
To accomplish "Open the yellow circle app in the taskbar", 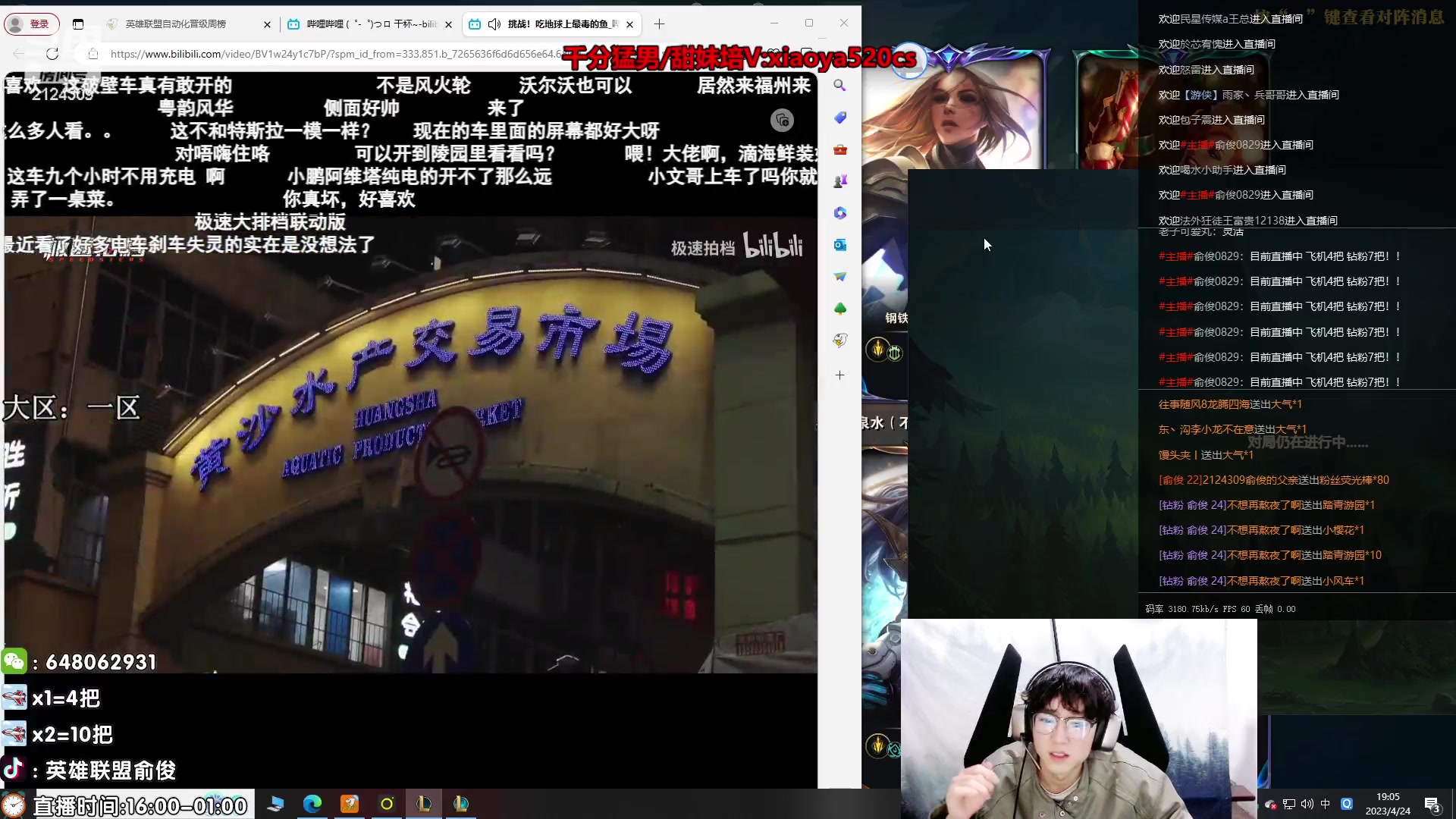I will (387, 804).
